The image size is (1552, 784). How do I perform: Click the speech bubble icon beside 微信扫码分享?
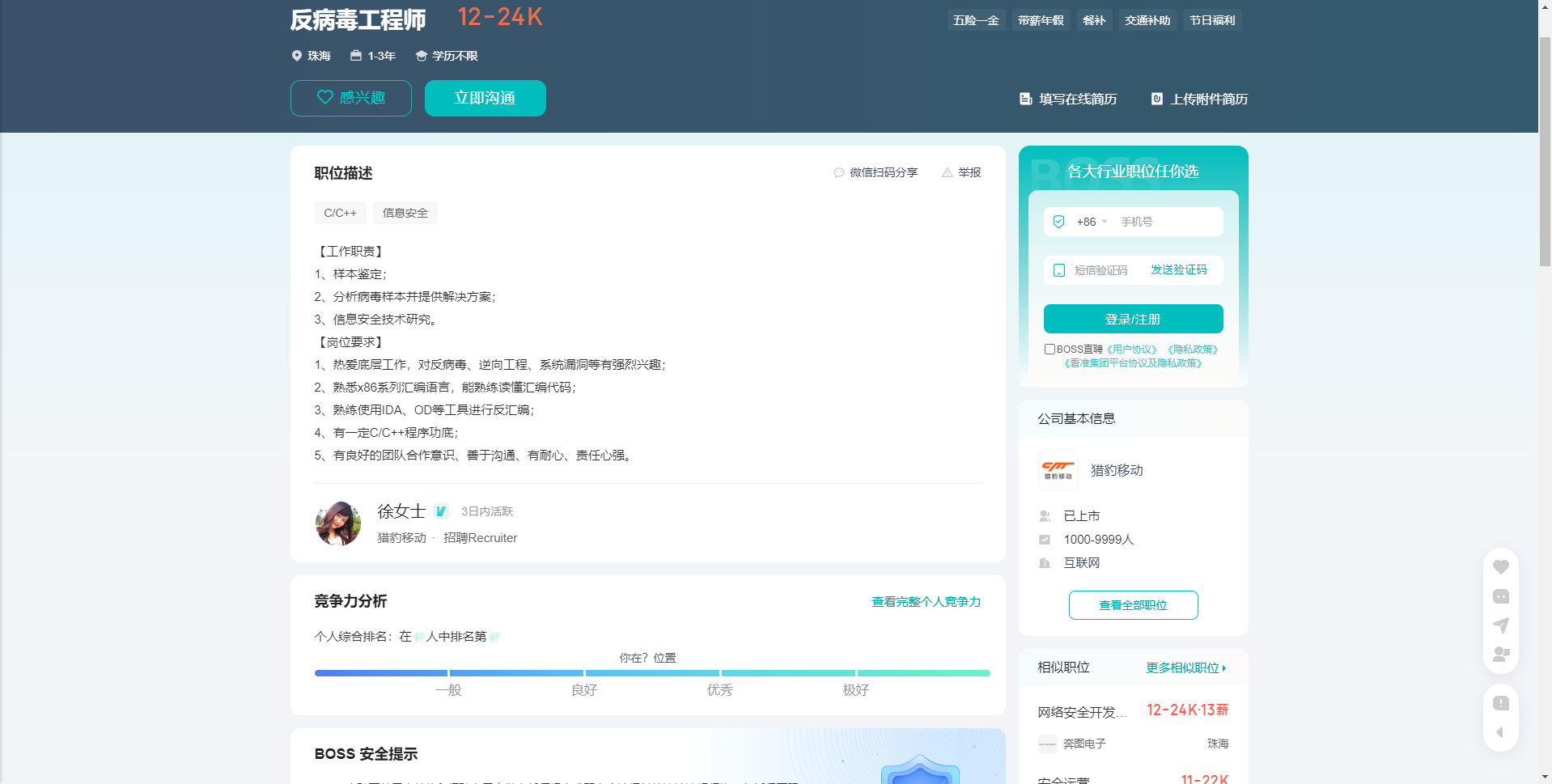[839, 172]
